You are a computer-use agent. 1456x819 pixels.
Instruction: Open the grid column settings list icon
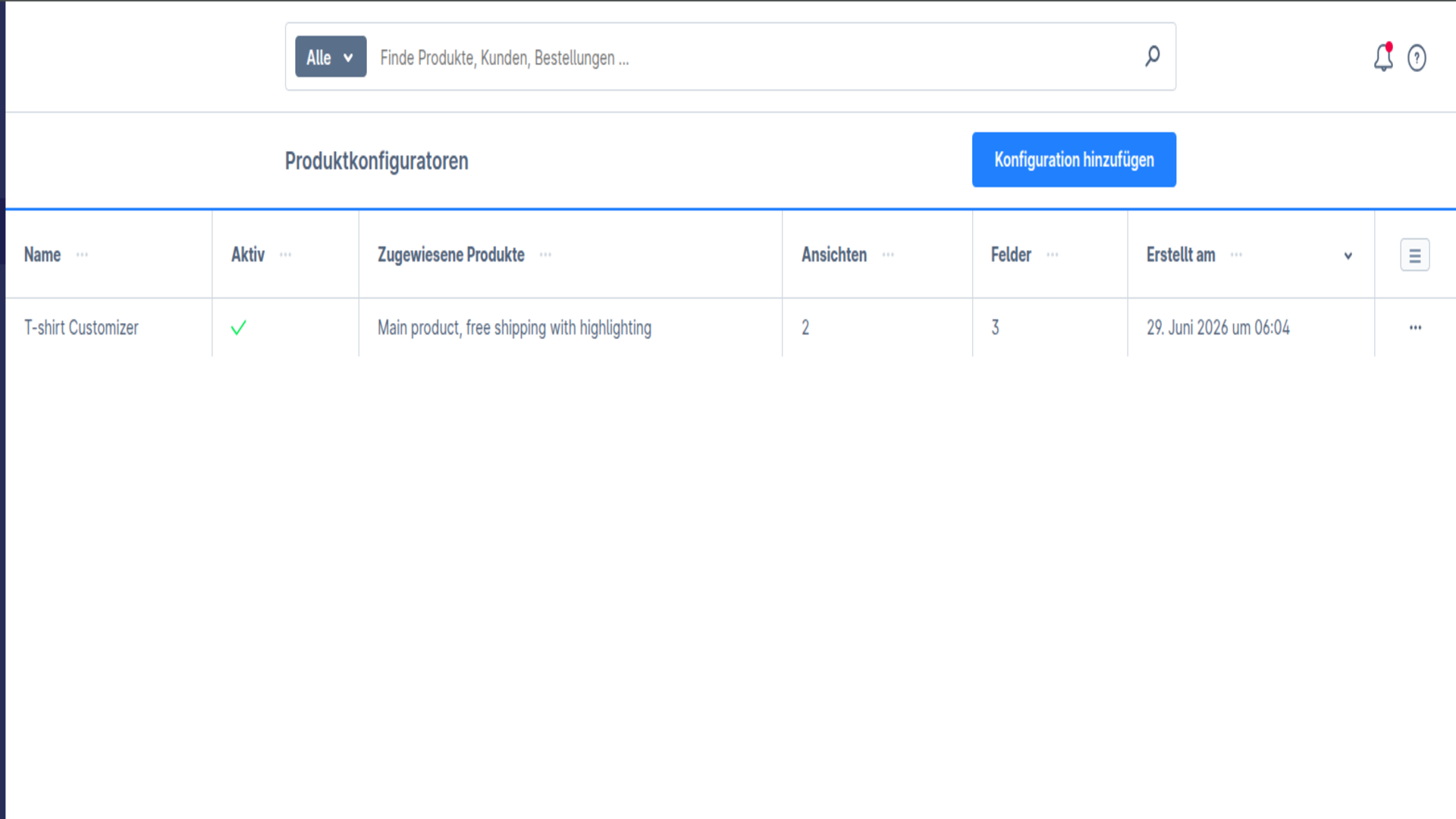[x=1414, y=256]
